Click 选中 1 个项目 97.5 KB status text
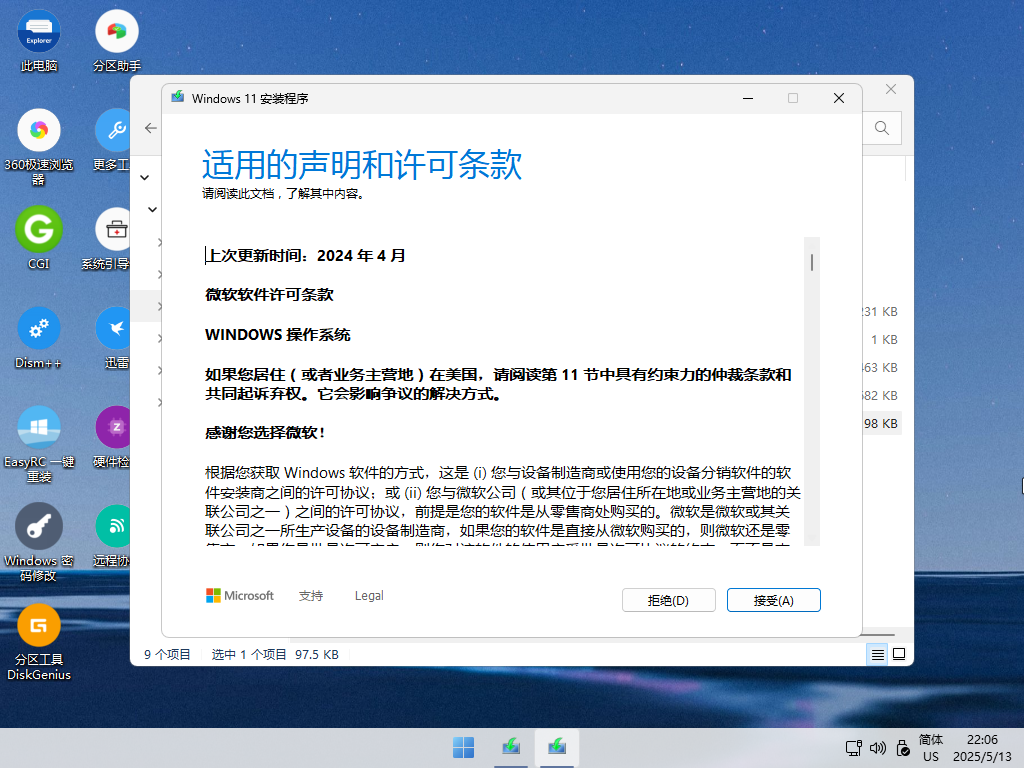1024x768 pixels. (275, 654)
